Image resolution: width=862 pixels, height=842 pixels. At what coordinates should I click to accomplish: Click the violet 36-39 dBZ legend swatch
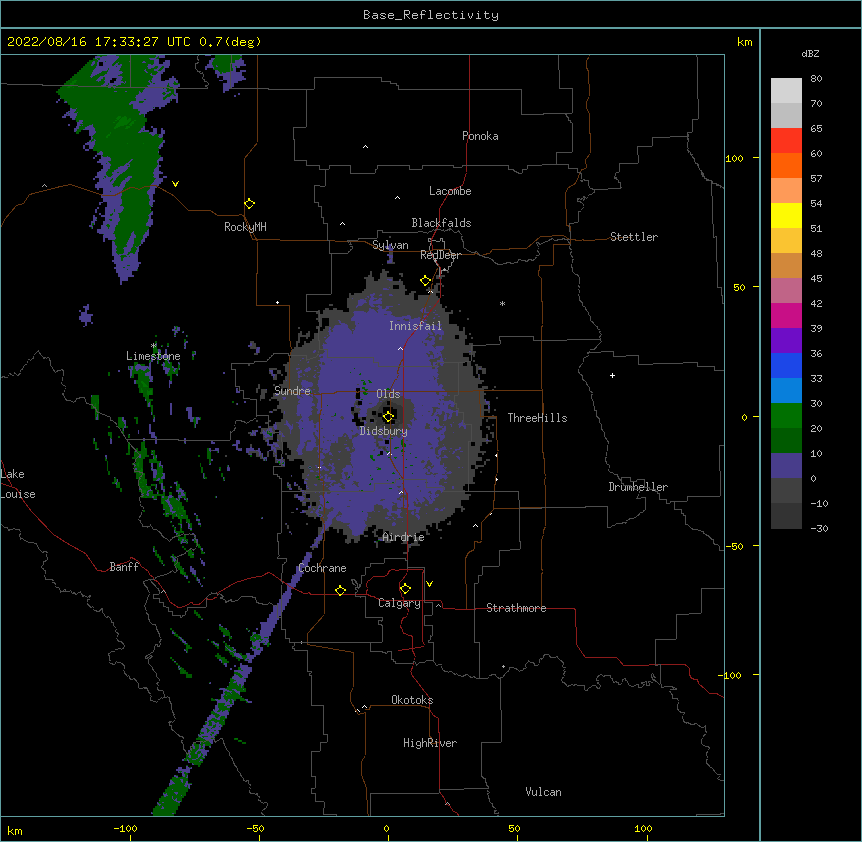786,341
